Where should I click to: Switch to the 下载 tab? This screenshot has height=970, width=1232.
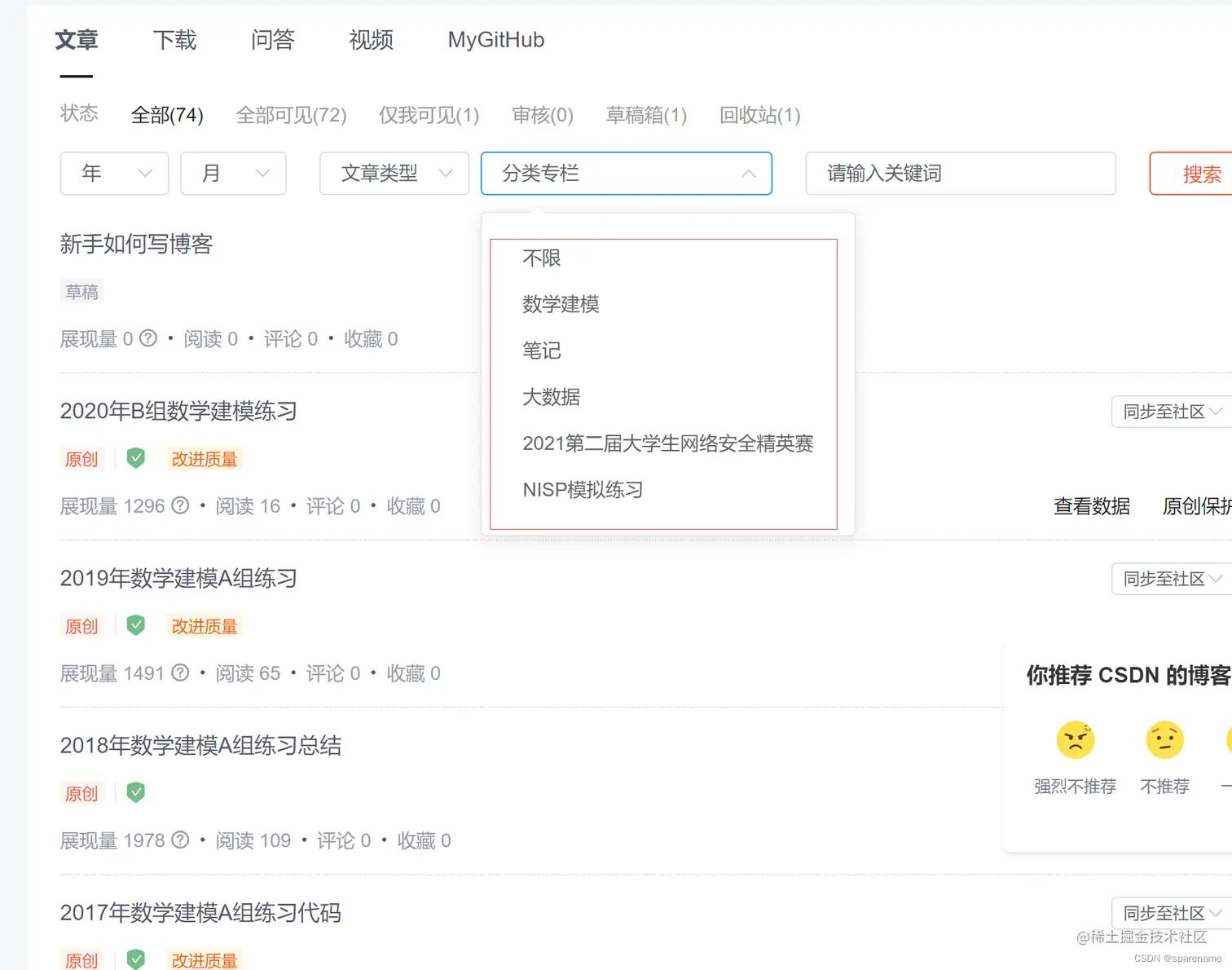(174, 40)
